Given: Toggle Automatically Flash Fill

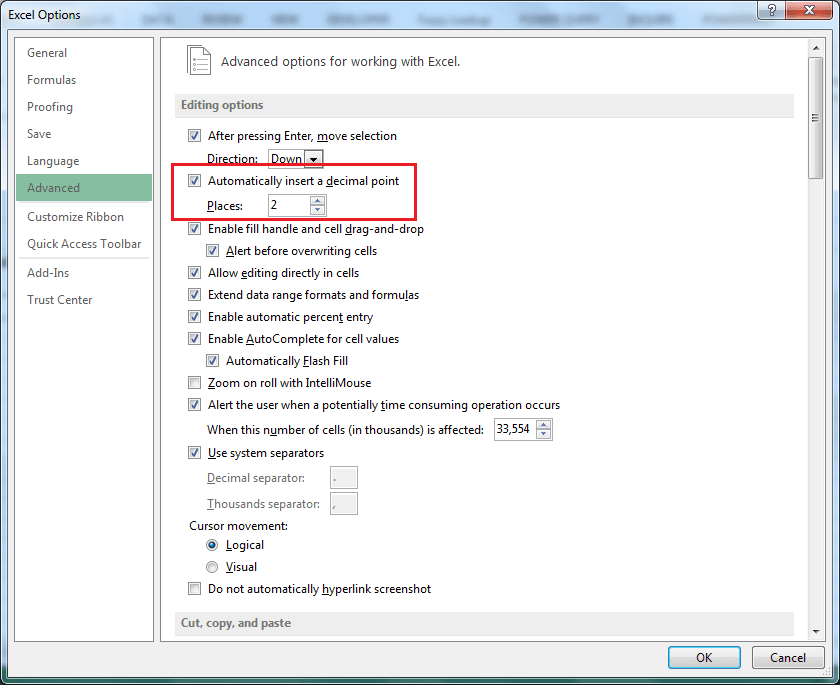Looking at the screenshot, I should [213, 360].
